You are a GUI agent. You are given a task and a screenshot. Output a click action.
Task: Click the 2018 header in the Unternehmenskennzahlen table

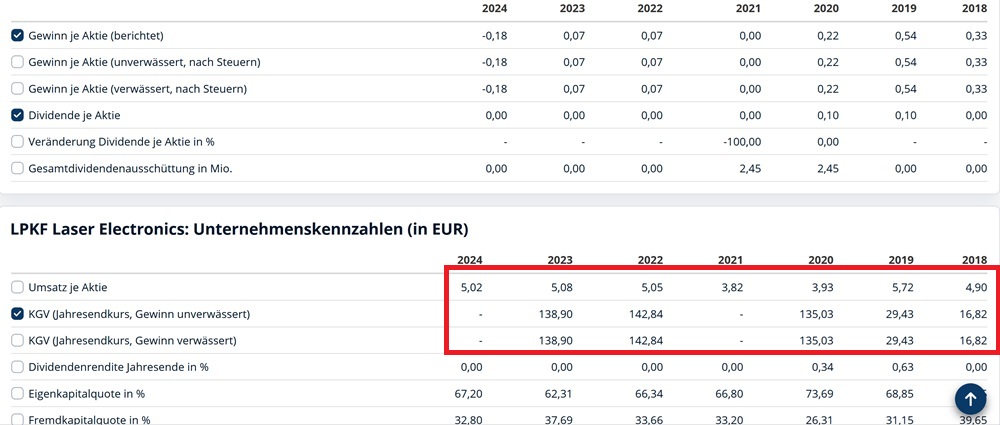(974, 260)
